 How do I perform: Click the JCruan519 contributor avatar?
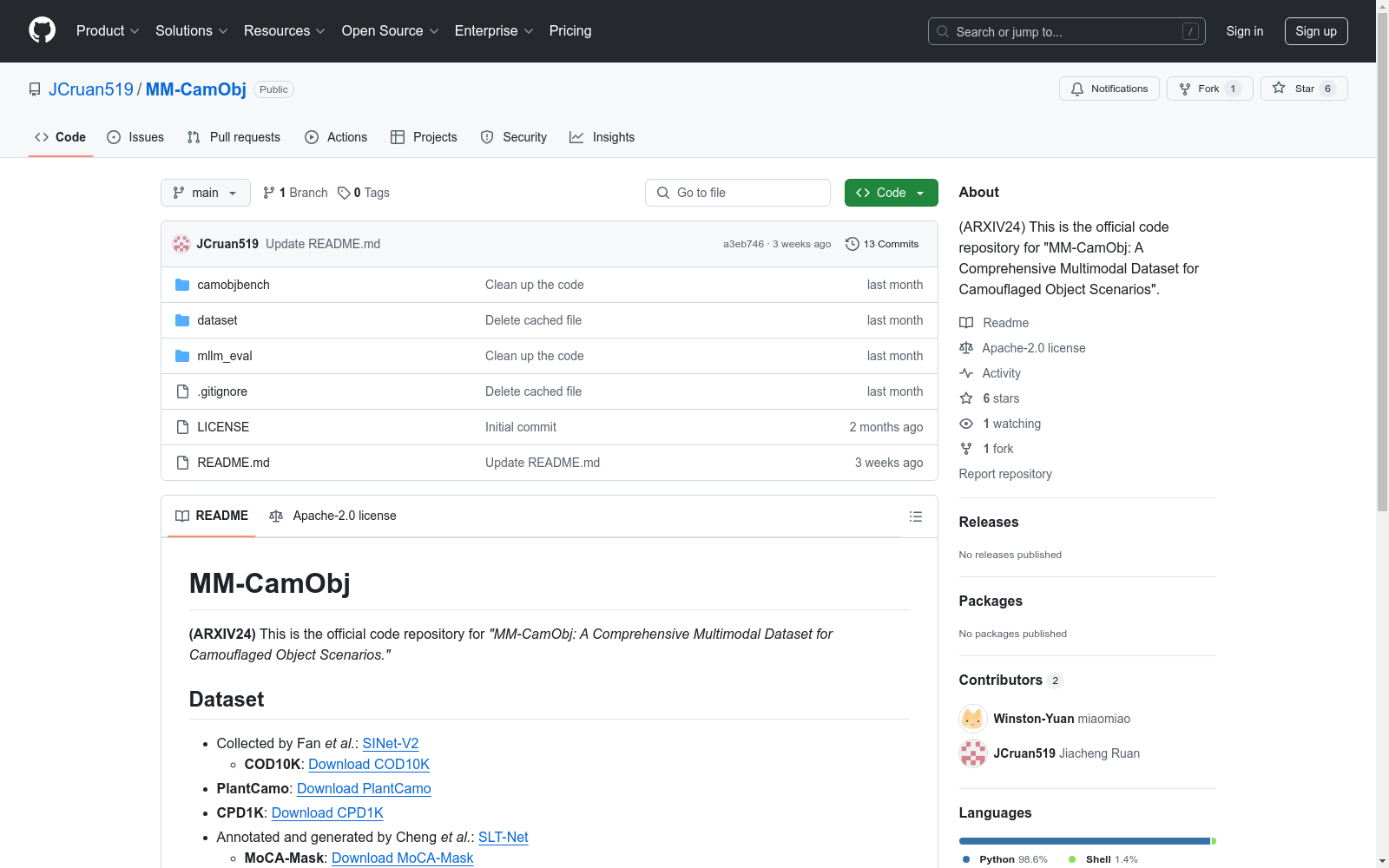tap(973, 753)
